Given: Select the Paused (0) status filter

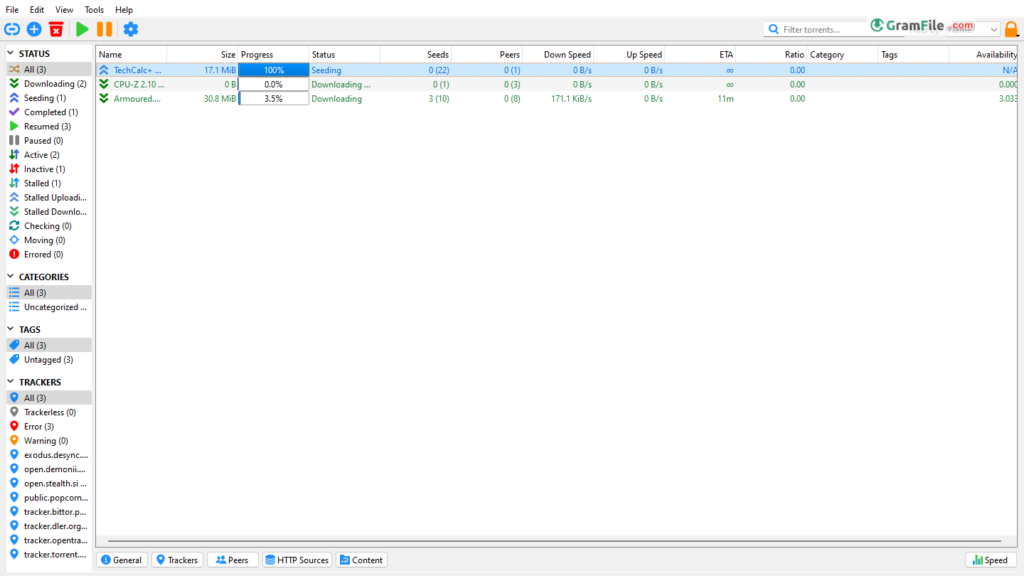Looking at the screenshot, I should click(x=49, y=140).
